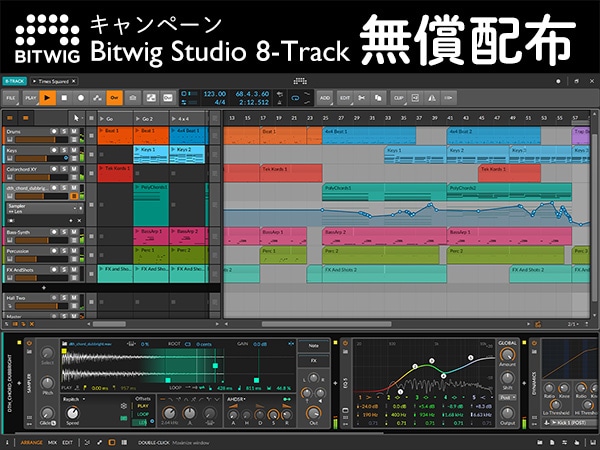Open the ADD menu

(325, 98)
